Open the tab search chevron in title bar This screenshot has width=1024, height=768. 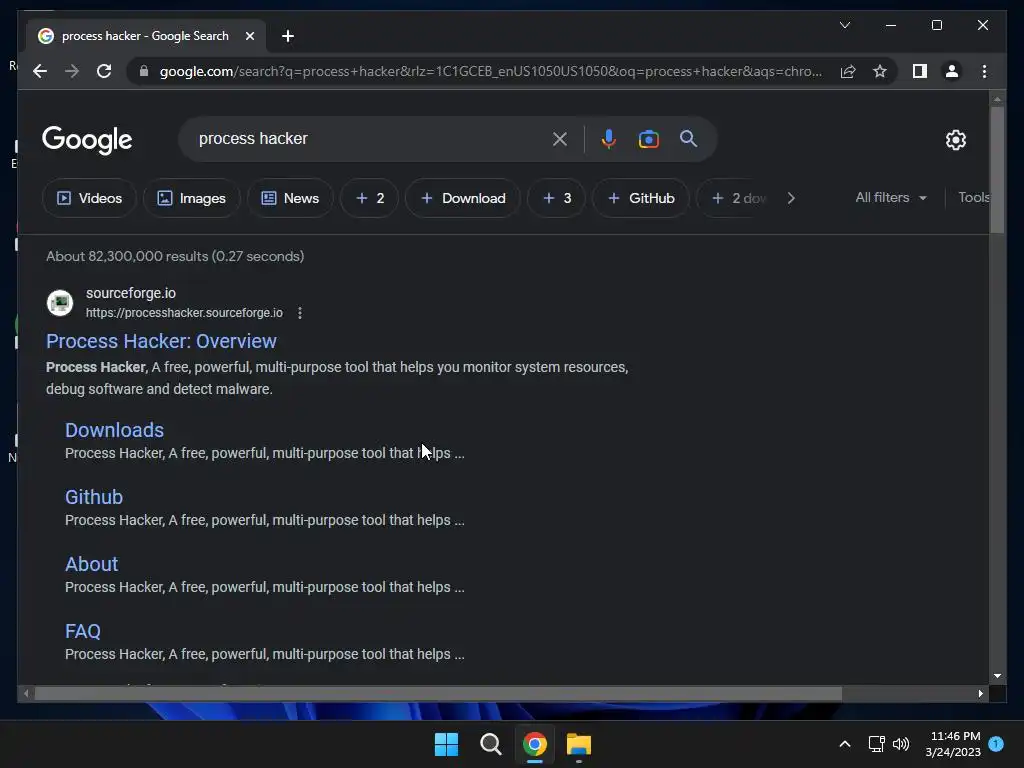point(844,25)
